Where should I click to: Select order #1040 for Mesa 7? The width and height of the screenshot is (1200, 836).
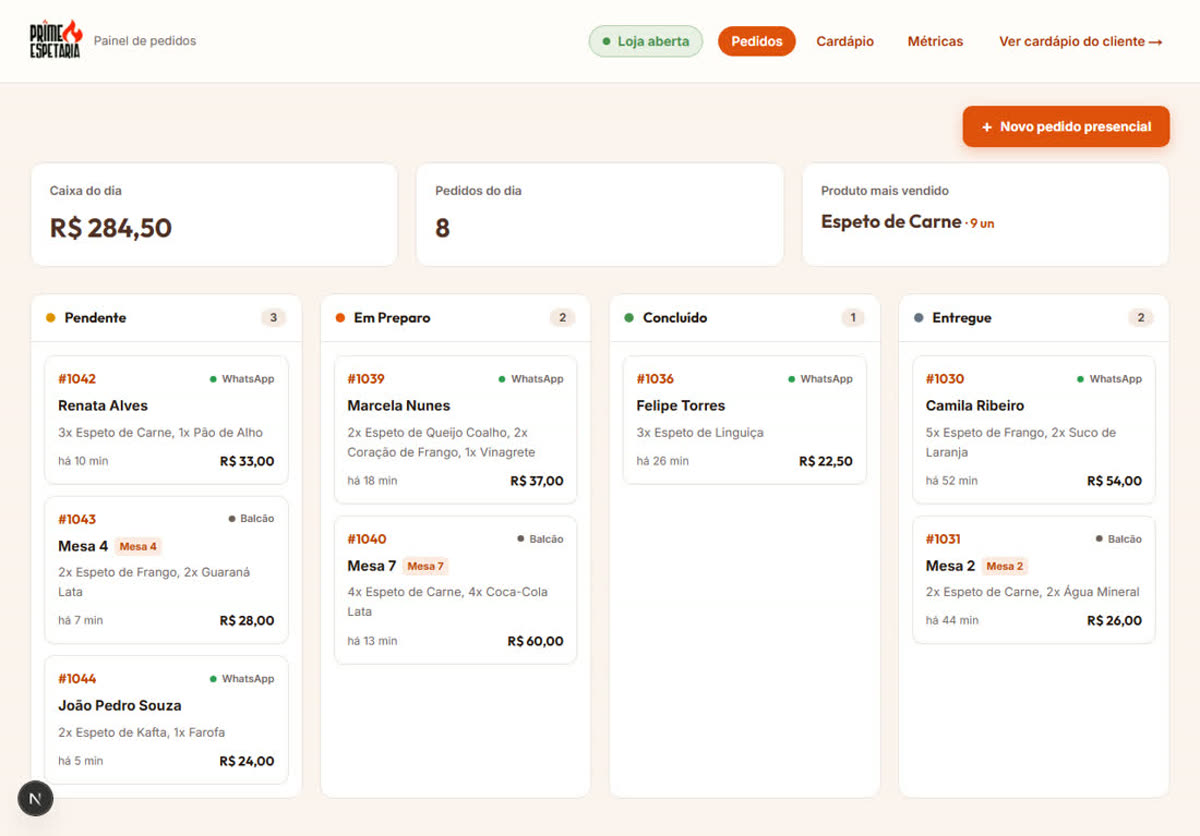[455, 590]
